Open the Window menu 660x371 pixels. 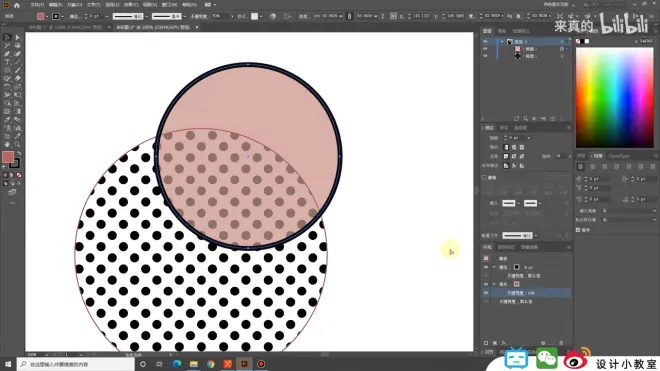click(169, 5)
